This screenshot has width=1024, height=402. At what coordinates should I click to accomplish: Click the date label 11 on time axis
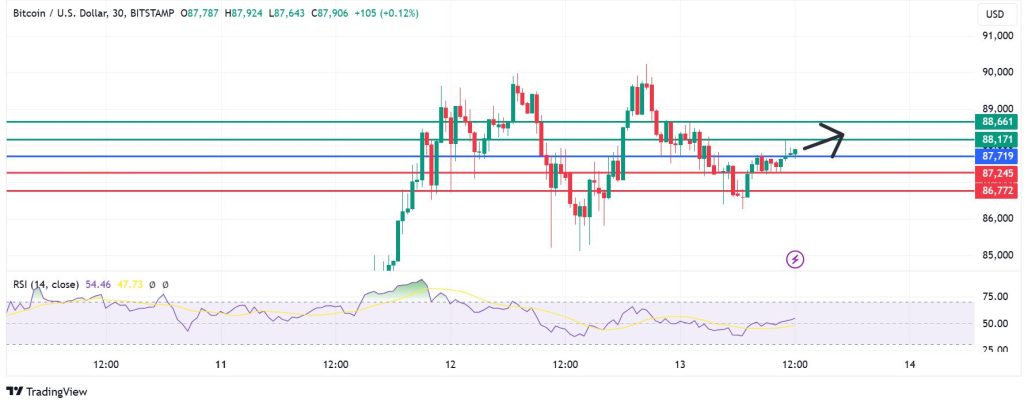[221, 365]
